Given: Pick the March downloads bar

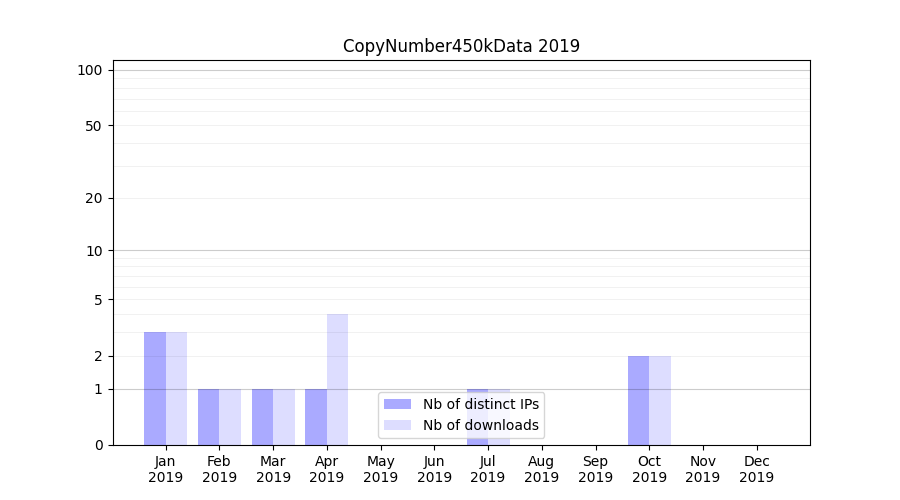Looking at the screenshot, I should (284, 417).
